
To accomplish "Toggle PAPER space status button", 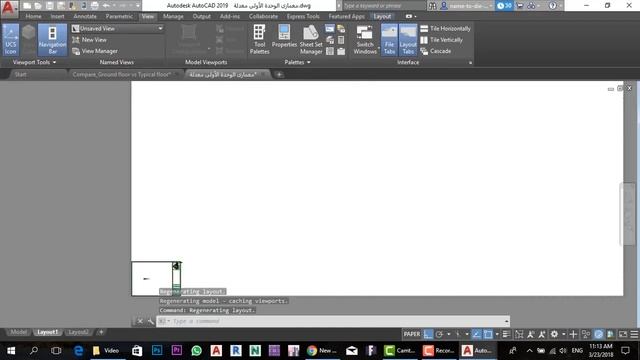I will (411, 334).
